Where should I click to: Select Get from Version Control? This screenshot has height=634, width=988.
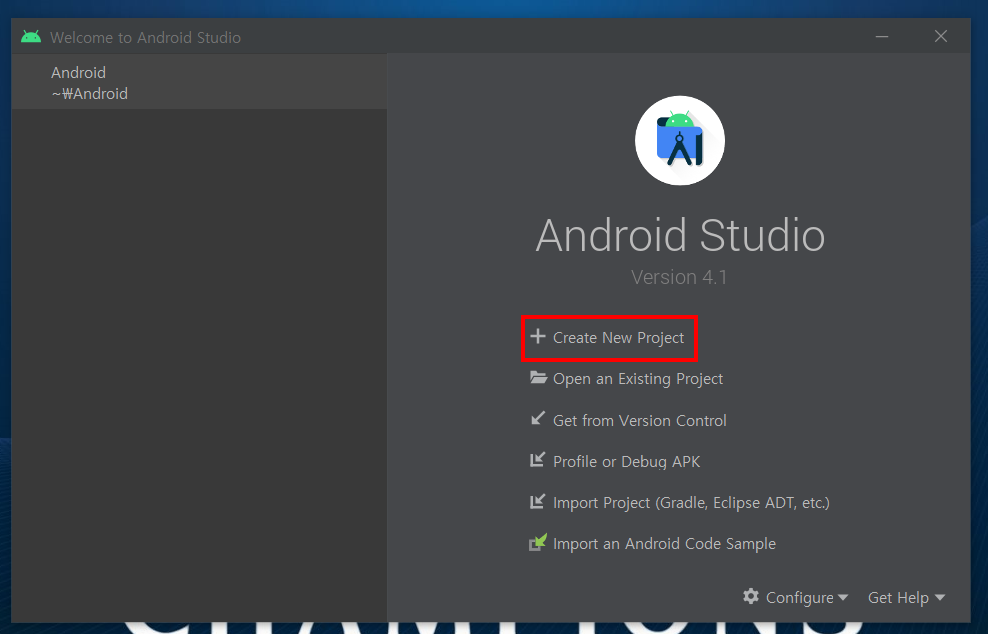[640, 420]
